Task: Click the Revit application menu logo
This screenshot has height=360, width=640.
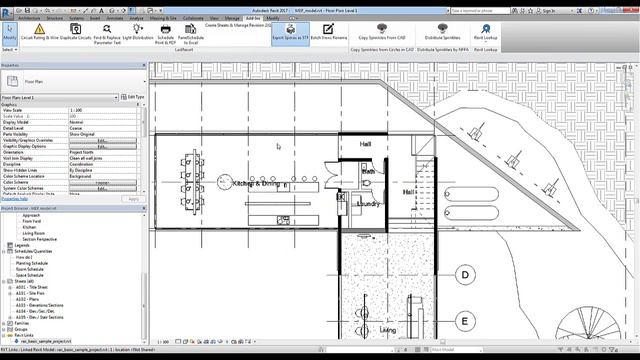Action: tap(7, 13)
